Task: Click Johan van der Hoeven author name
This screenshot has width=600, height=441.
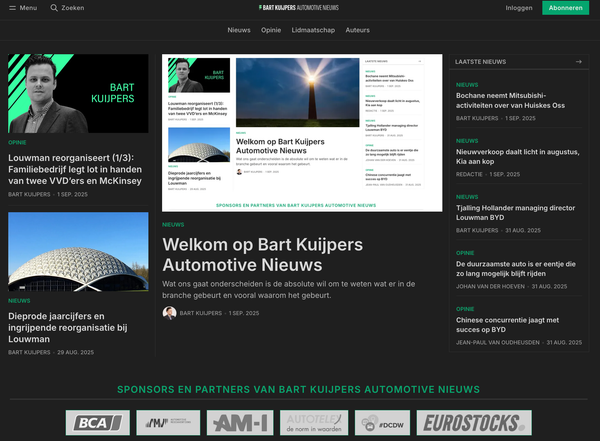Action: [490, 286]
